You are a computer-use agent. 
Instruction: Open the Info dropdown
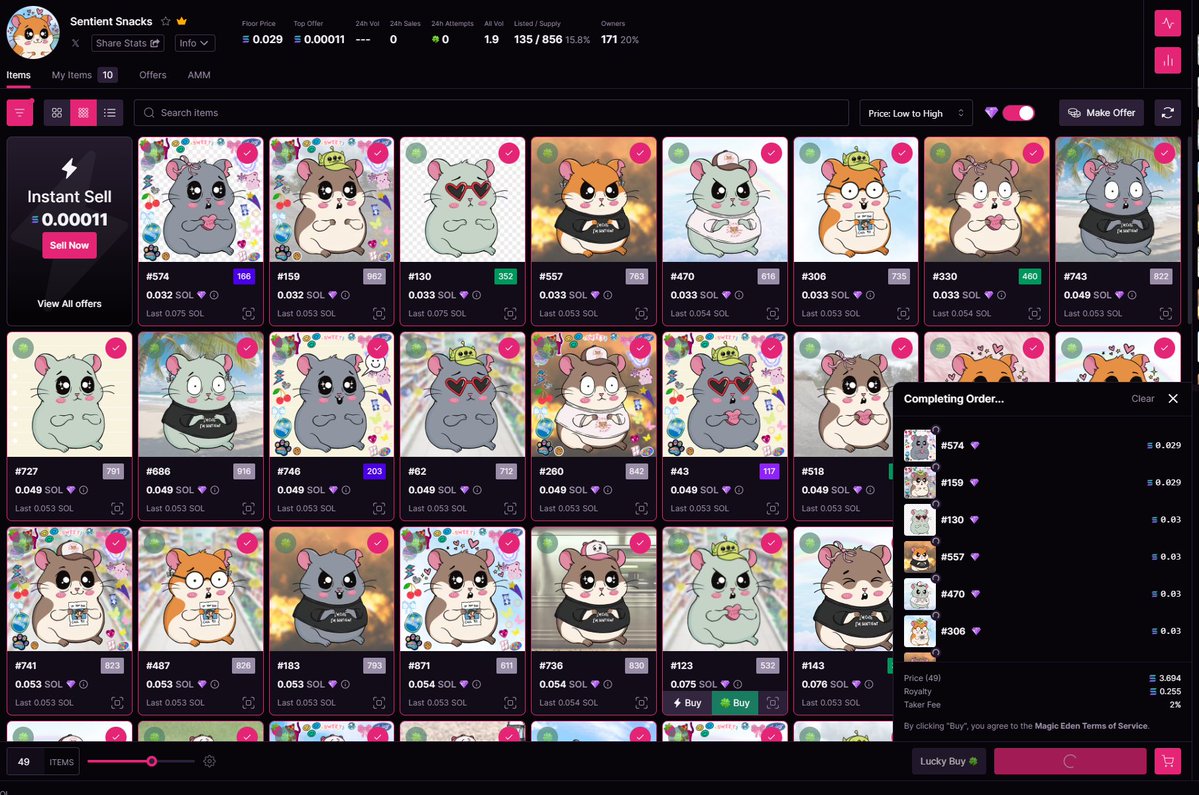click(x=194, y=44)
